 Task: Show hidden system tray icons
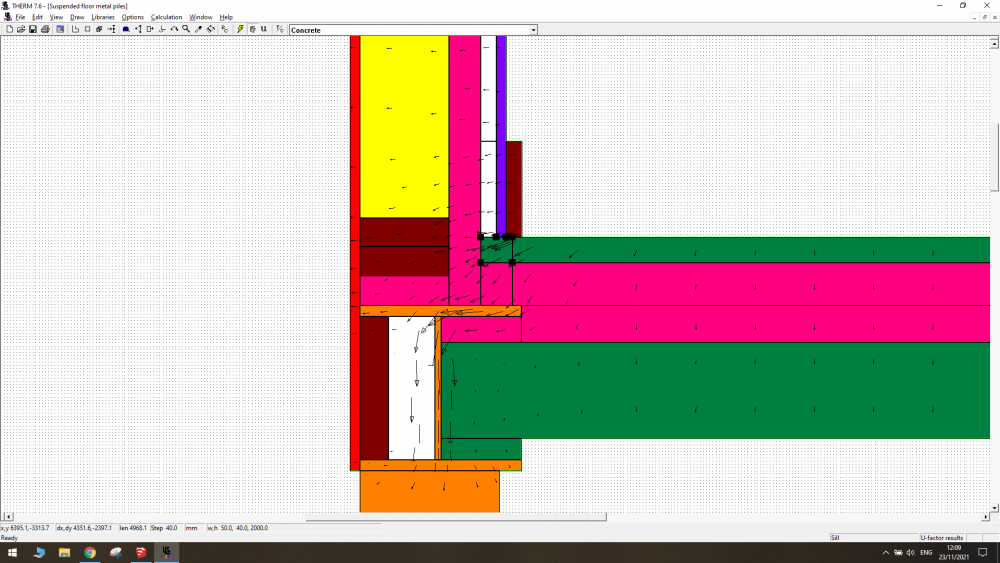point(885,553)
